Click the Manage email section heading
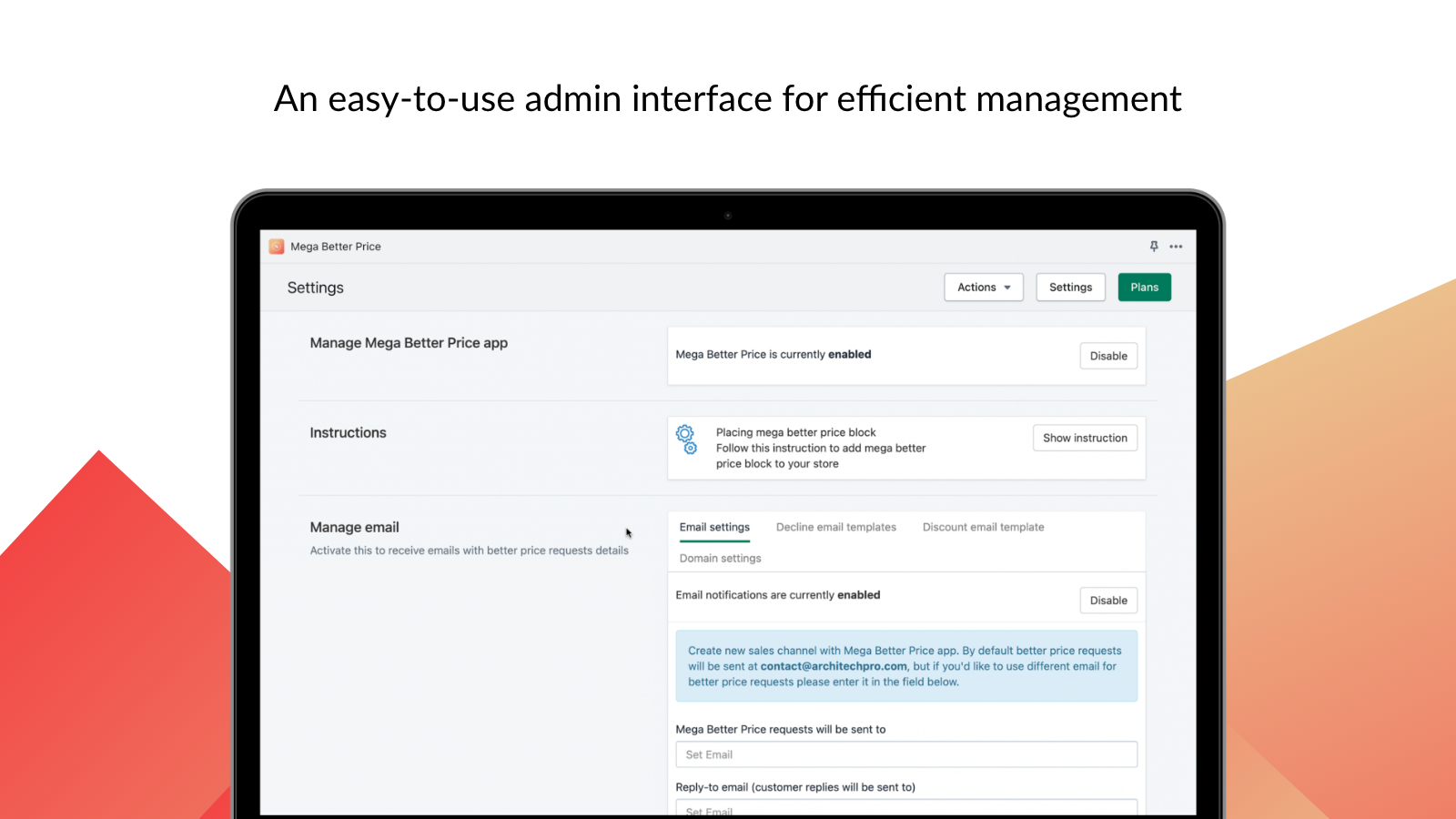Viewport: 1456px width, 819px height. 354,528
